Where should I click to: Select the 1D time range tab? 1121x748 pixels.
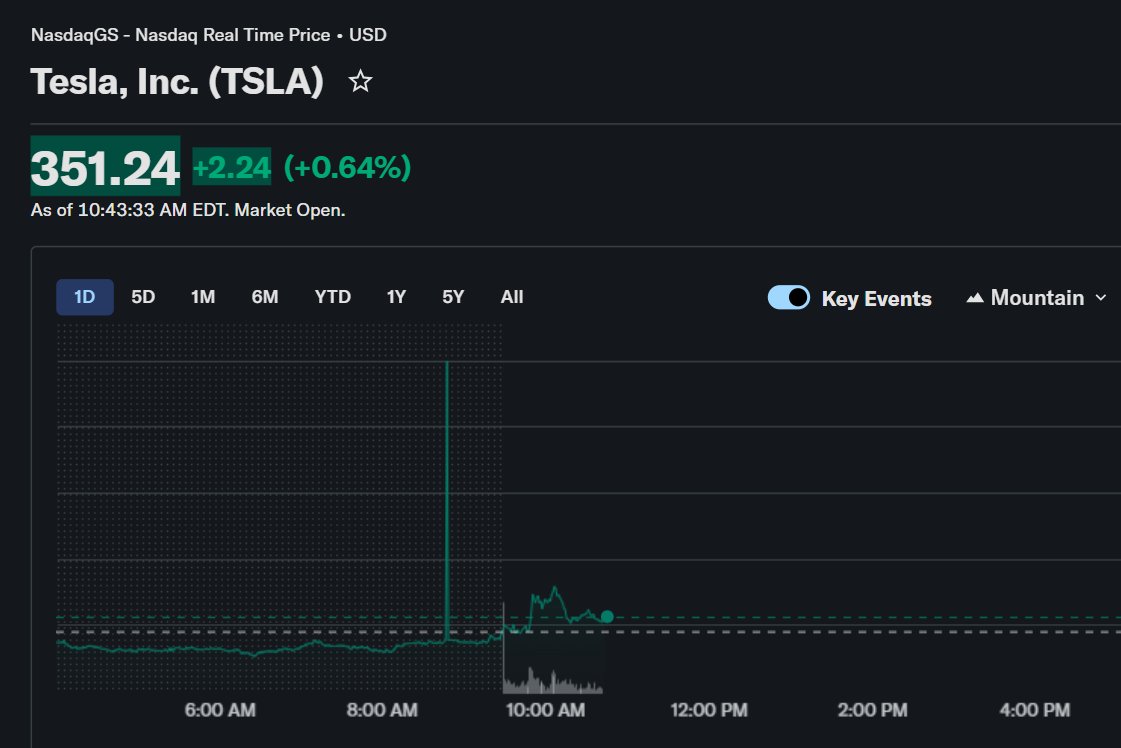[x=84, y=297]
